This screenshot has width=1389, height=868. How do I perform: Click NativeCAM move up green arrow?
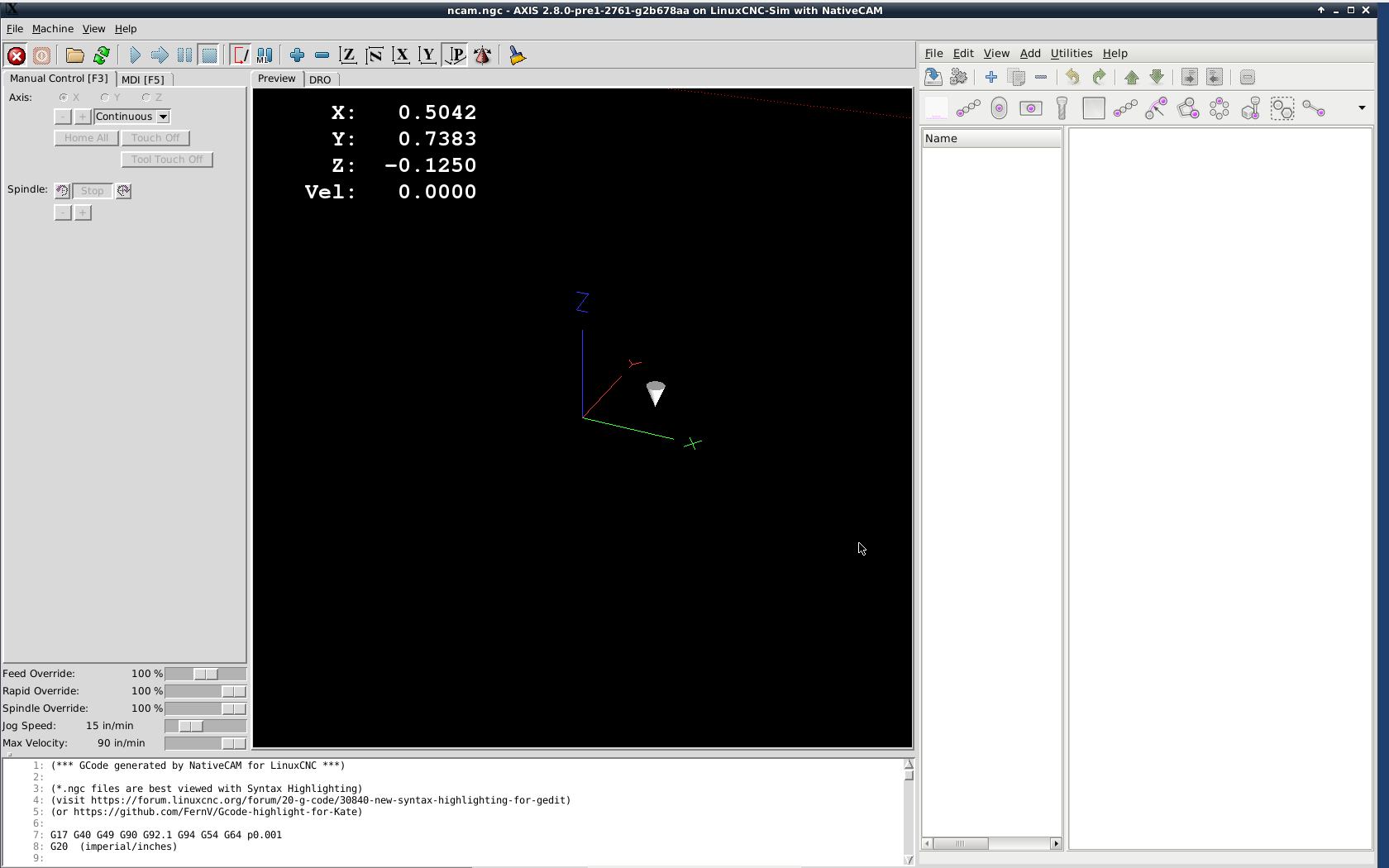point(1132,77)
